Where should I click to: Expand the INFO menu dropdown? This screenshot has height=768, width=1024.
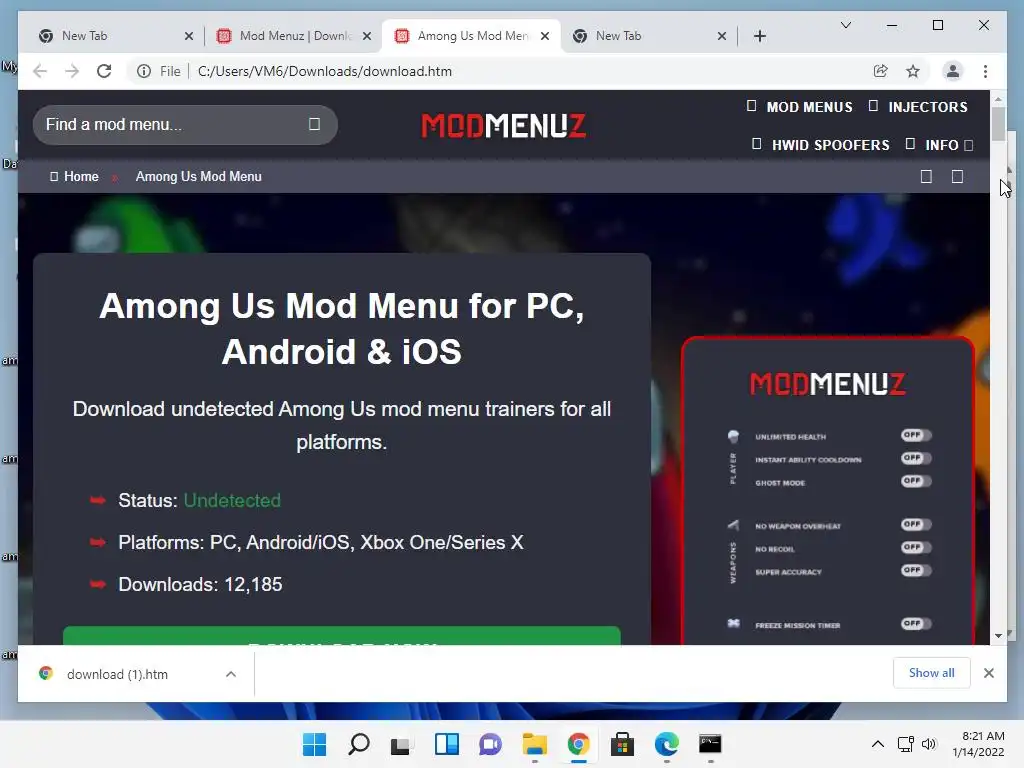pyautogui.click(x=968, y=145)
